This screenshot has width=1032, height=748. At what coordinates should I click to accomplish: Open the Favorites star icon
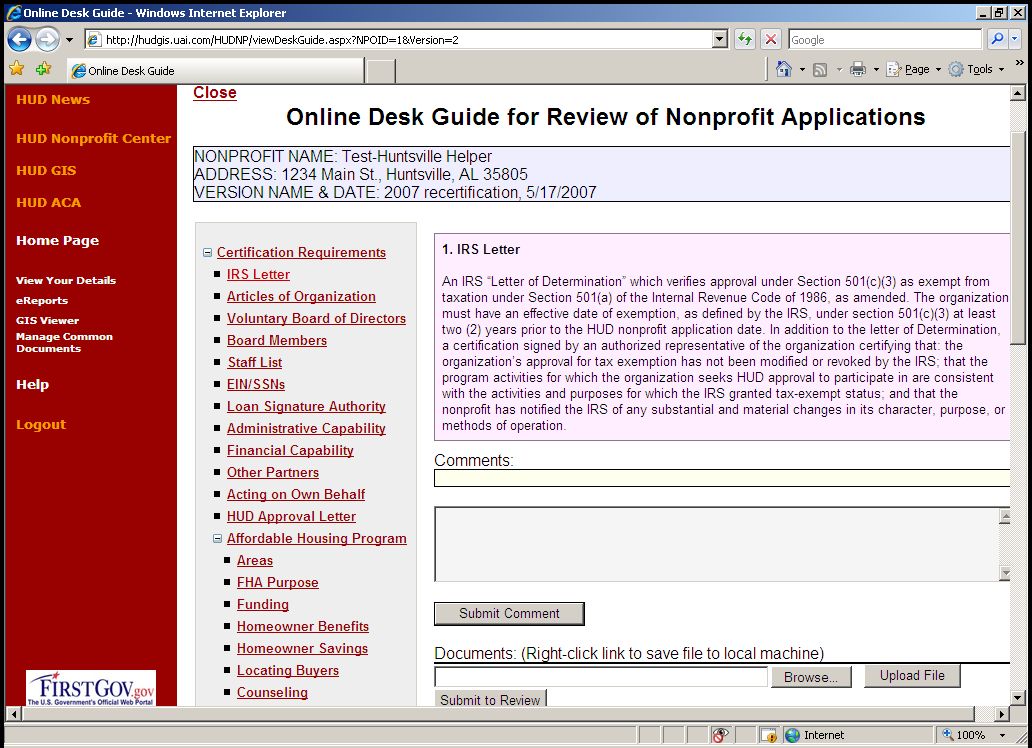pos(17,70)
